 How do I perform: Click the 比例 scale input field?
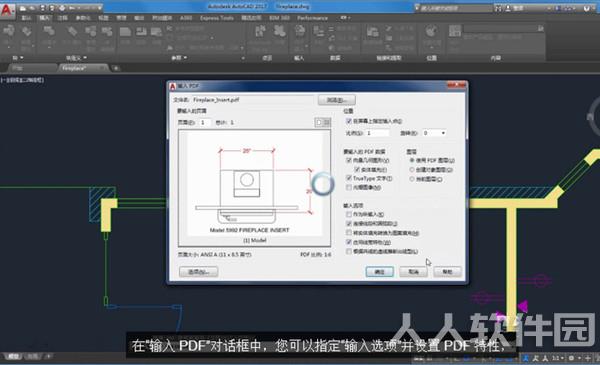tap(377, 133)
